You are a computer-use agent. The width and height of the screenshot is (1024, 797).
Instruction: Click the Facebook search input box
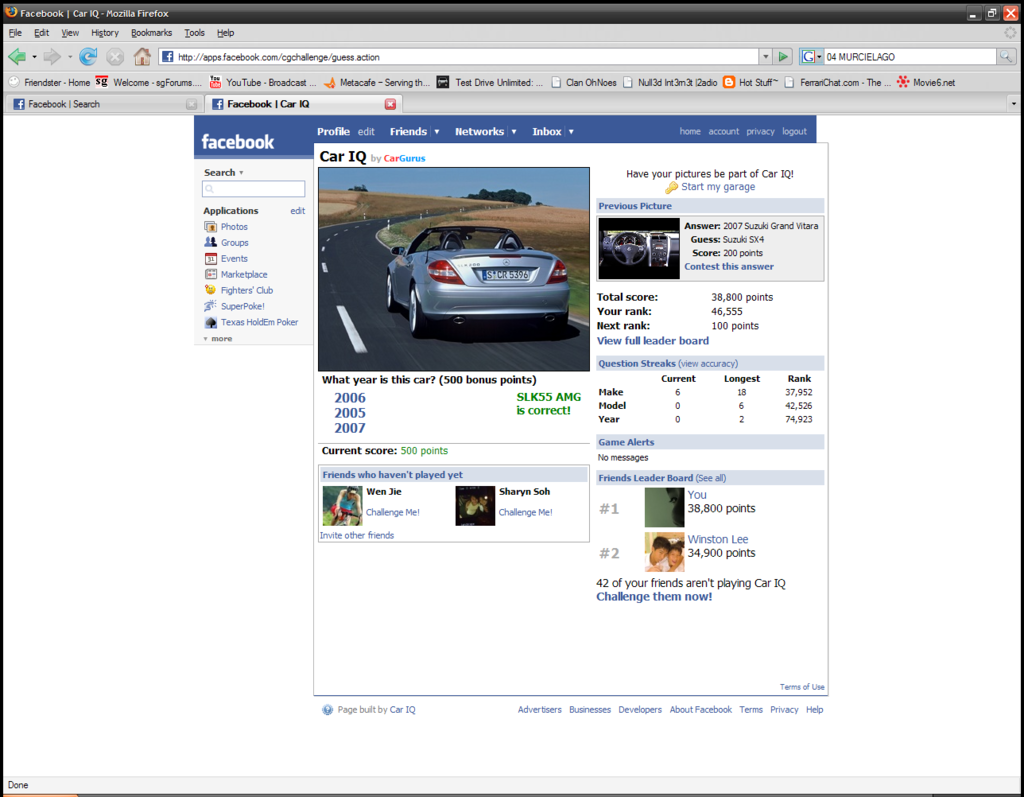click(x=254, y=189)
